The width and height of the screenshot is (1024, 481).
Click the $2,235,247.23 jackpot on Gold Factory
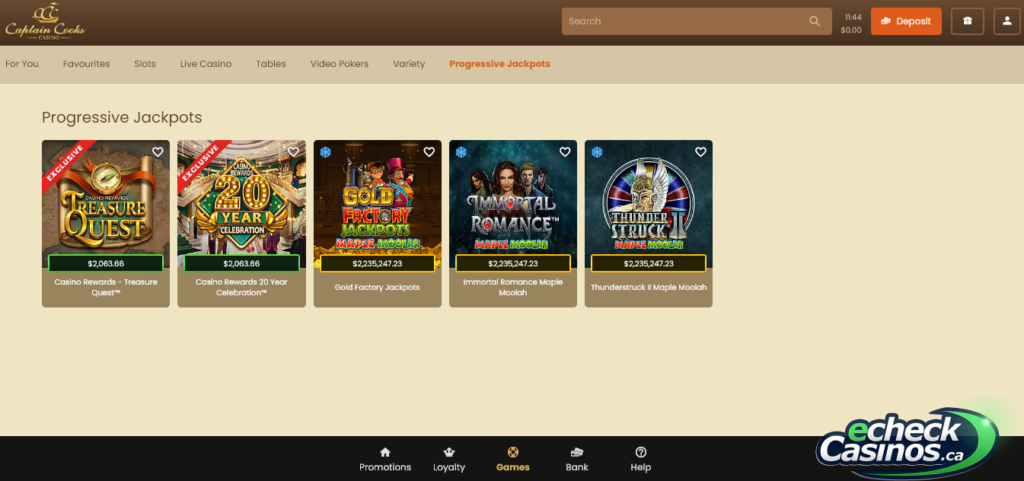pyautogui.click(x=377, y=264)
